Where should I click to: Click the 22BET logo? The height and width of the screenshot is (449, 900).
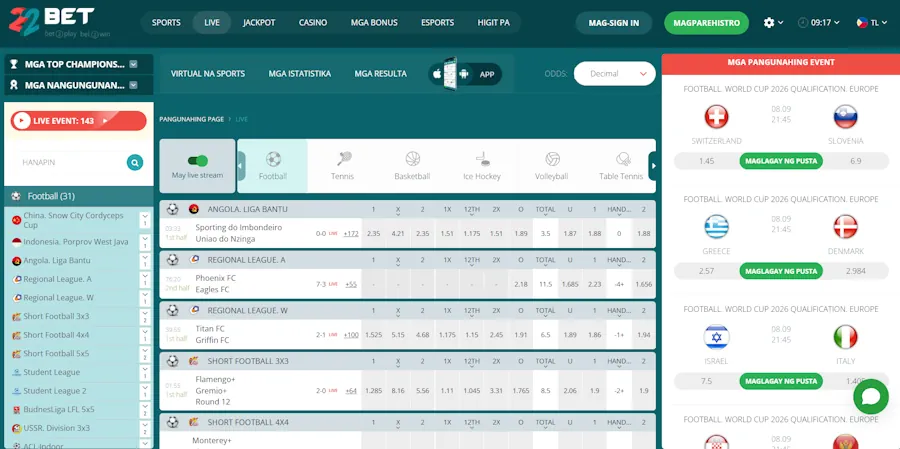52,22
